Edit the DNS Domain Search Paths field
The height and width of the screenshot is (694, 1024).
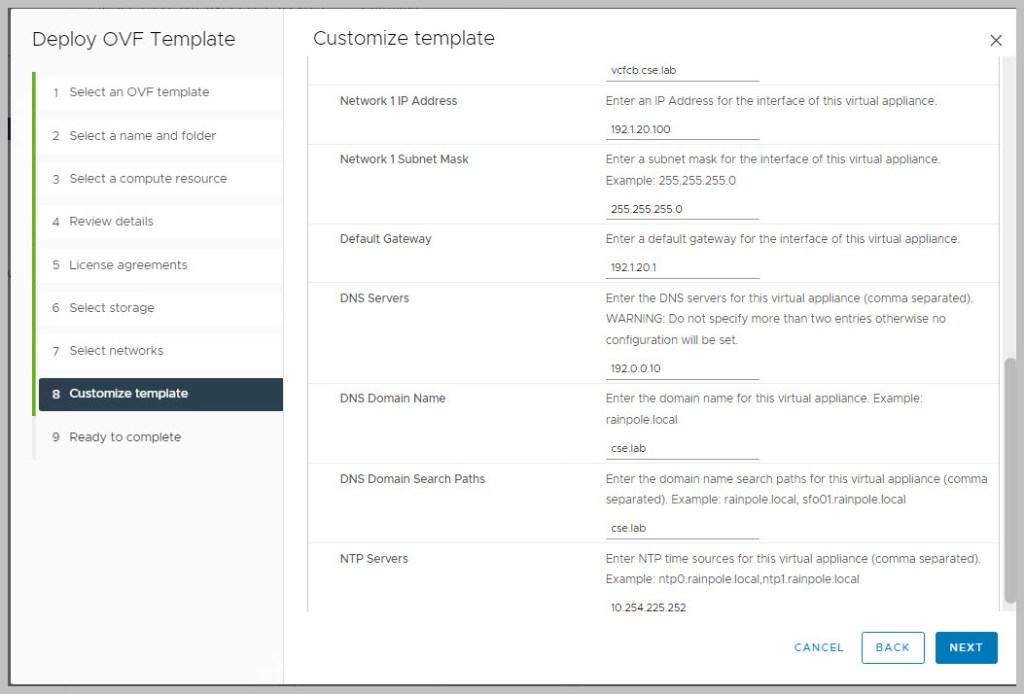(x=682, y=528)
